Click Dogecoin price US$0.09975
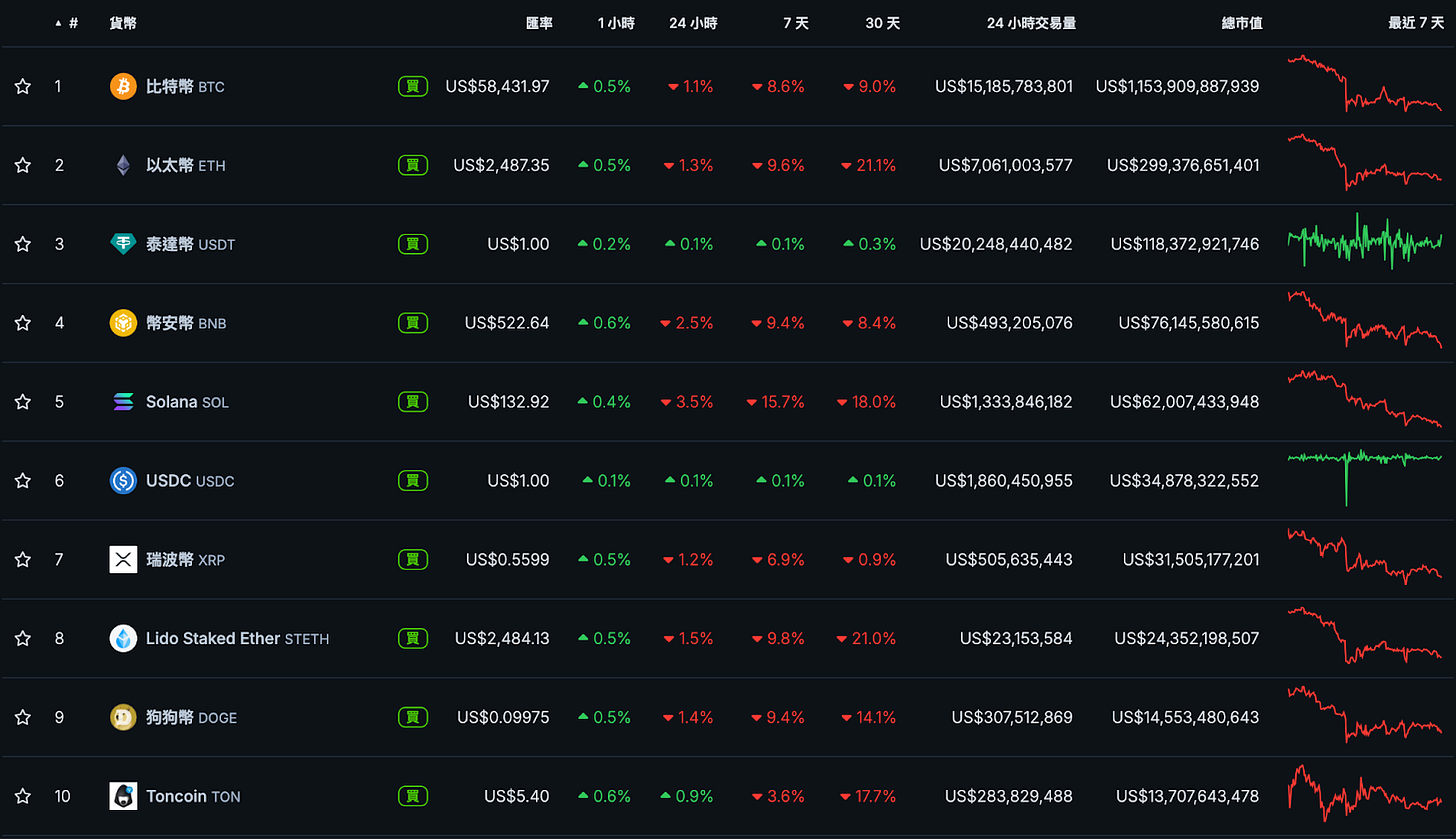Screen dimensions: 1456x839 pyautogui.click(x=503, y=717)
